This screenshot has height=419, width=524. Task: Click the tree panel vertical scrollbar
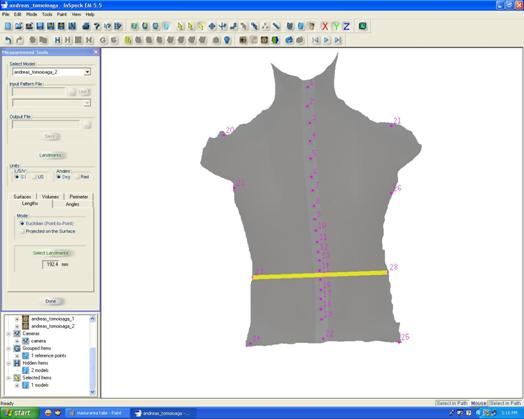tap(93, 355)
